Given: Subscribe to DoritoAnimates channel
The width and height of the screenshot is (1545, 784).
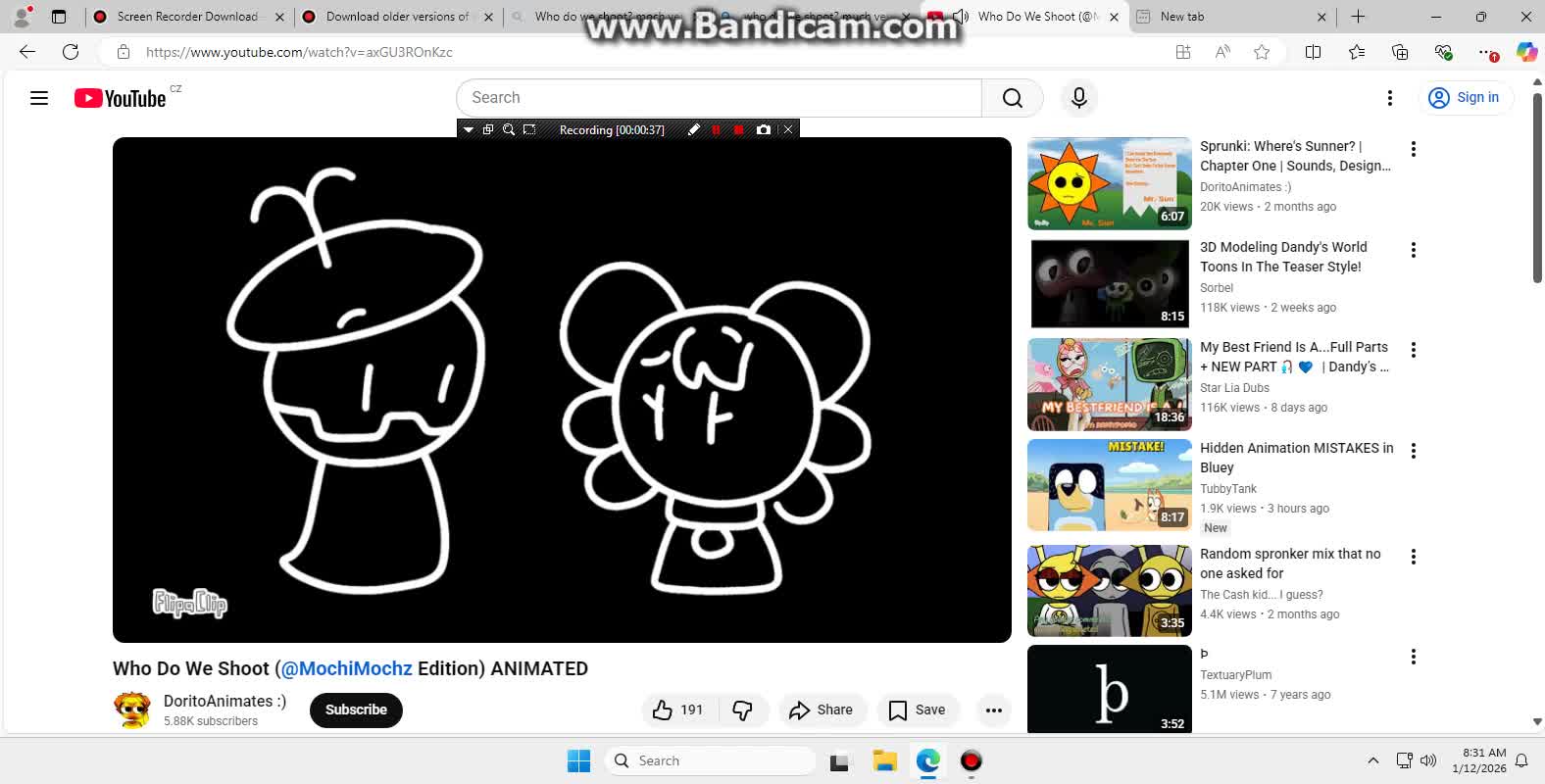Looking at the screenshot, I should click(356, 710).
